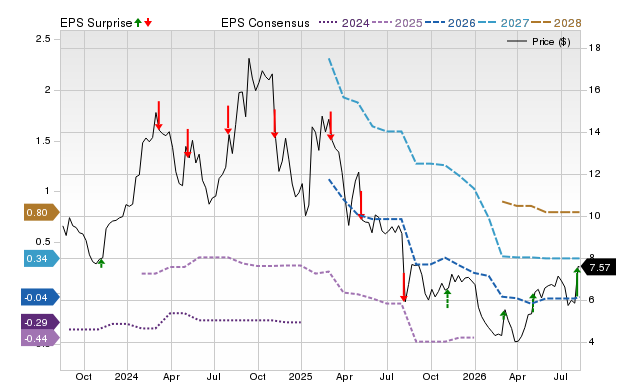Click the 0.5 label on the EPS axis
Image resolution: width=640 pixels, height=382 pixels.
[x=43, y=242]
